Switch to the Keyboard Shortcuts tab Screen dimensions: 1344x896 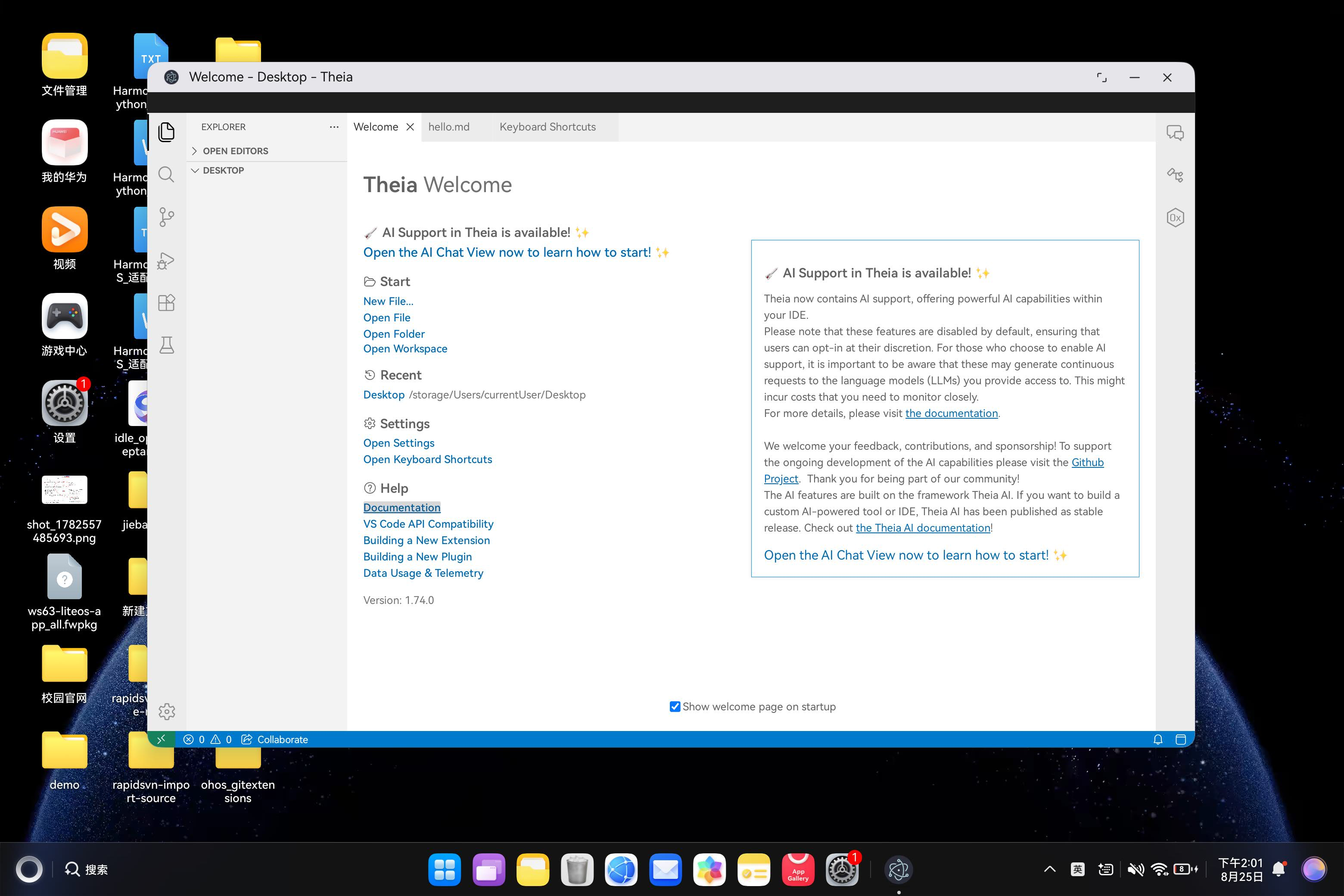[548, 127]
